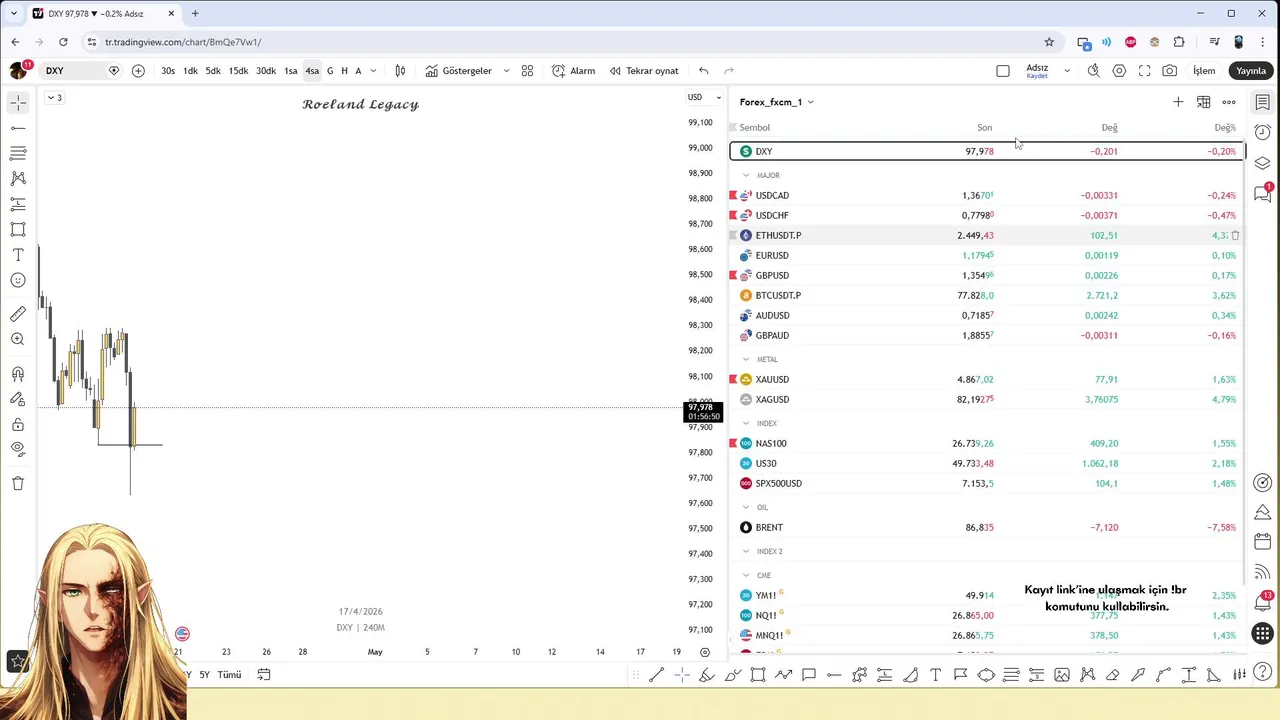The image size is (1280, 720).
Task: Select the text tool in the left sidebar
Action: 18,255
